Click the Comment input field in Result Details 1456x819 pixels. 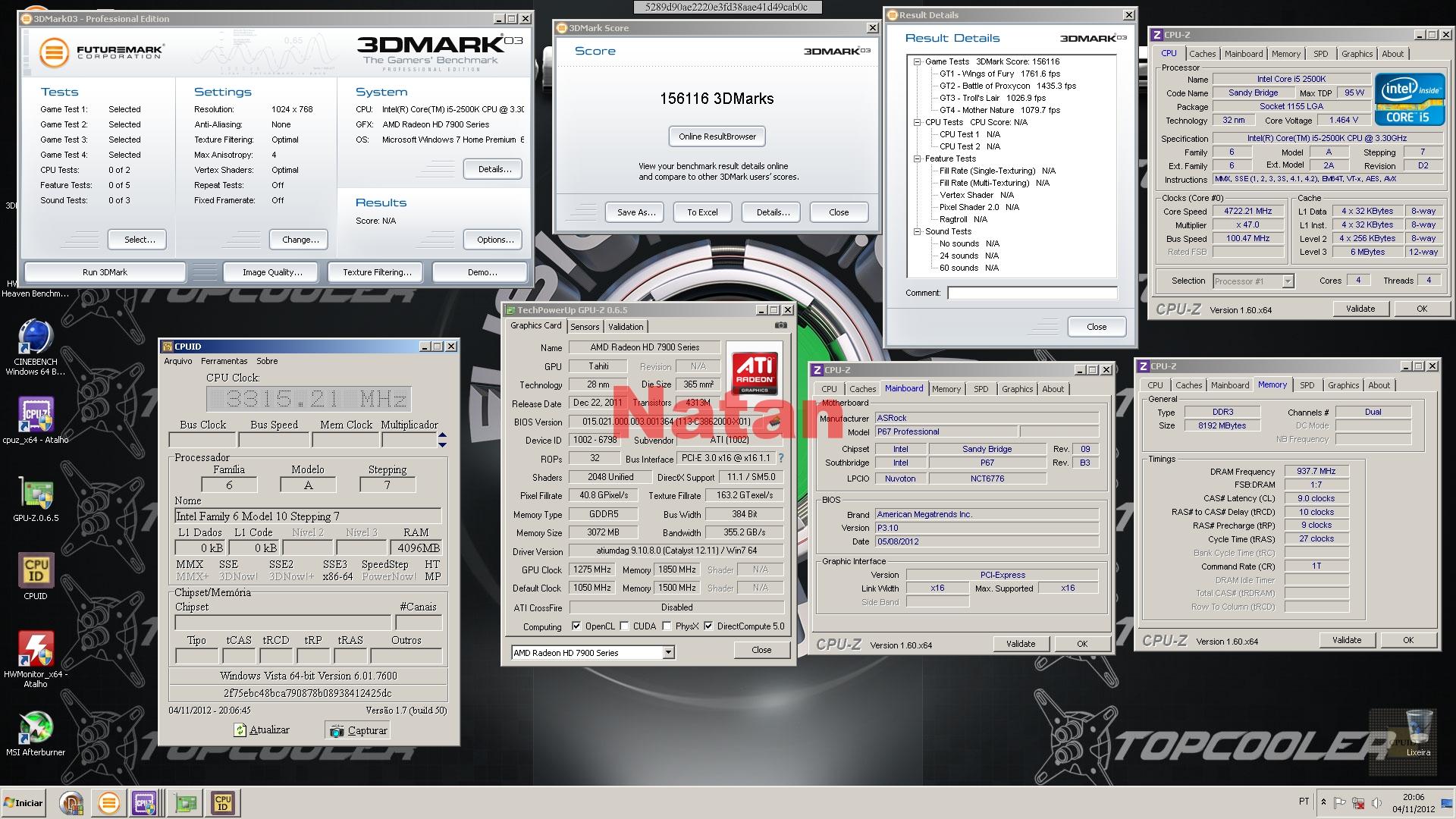(1032, 293)
